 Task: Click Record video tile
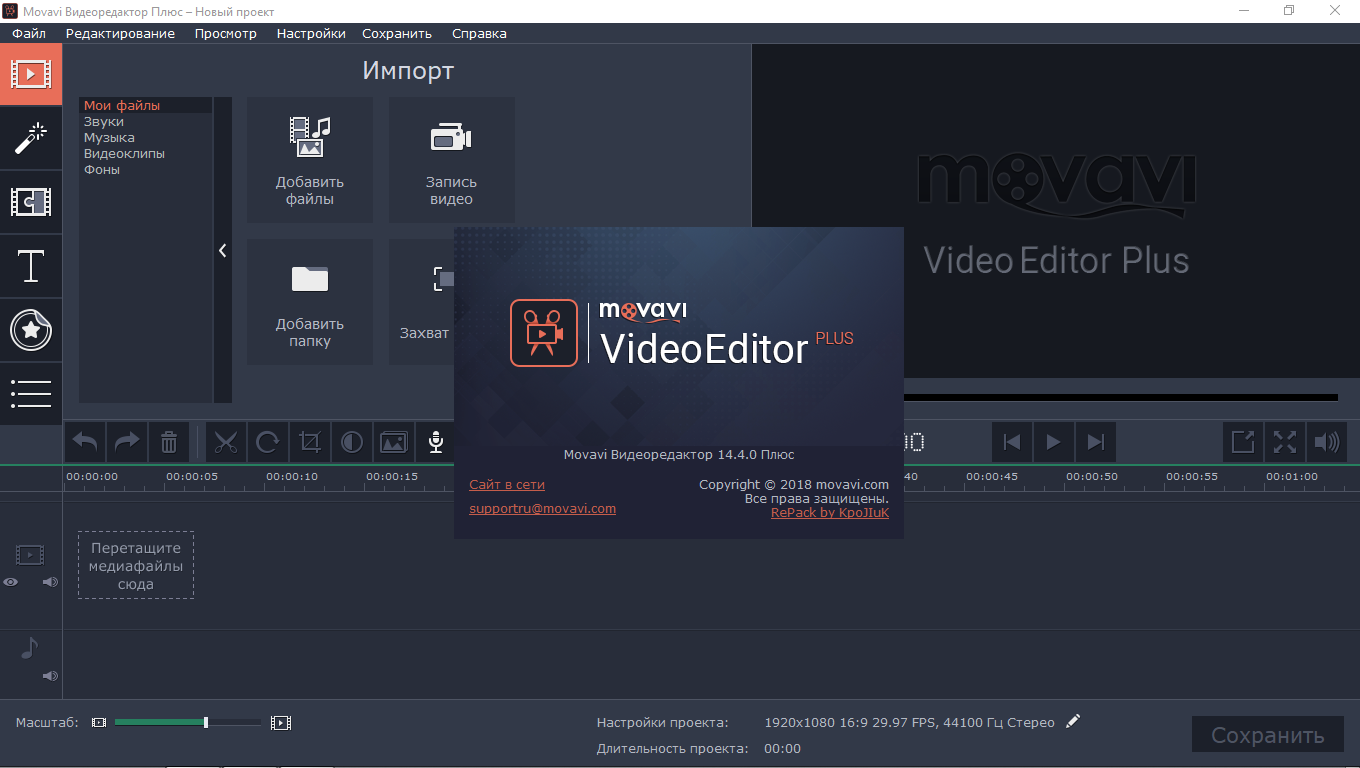tap(451, 160)
